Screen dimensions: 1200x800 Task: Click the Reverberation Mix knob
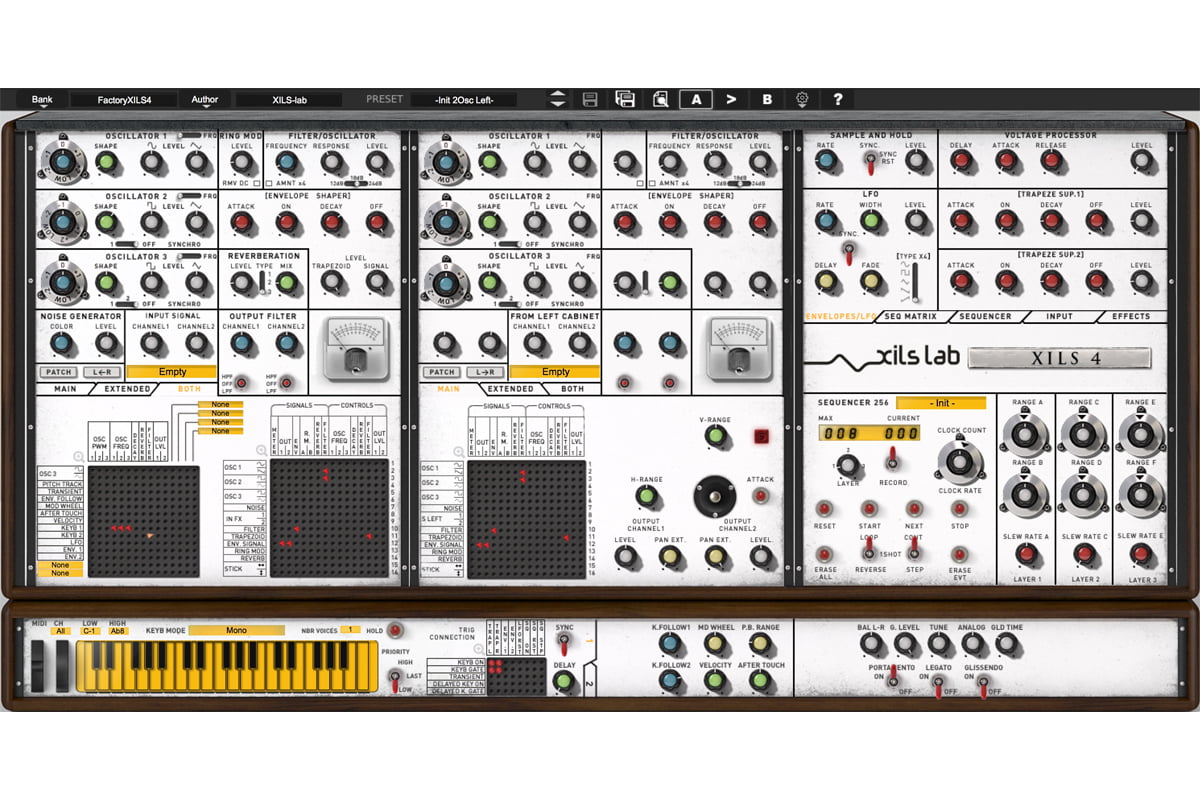click(287, 282)
